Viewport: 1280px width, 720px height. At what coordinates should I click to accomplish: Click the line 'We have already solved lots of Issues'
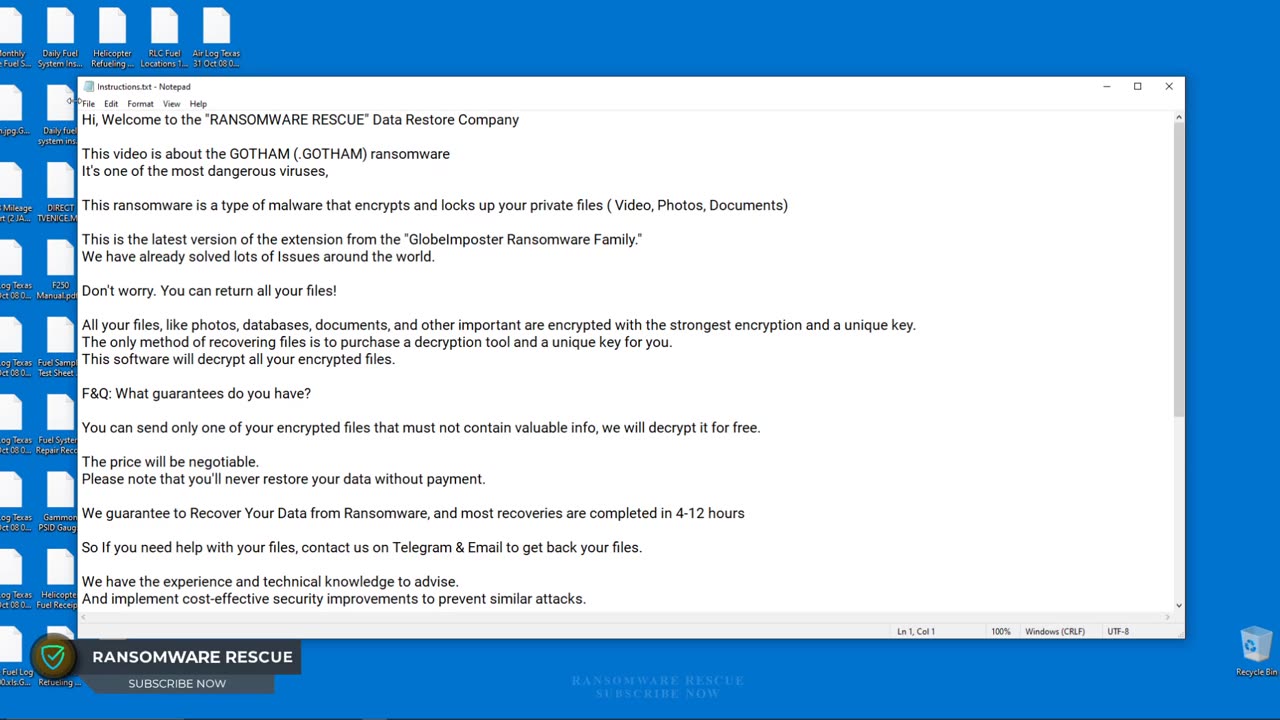coord(258,257)
